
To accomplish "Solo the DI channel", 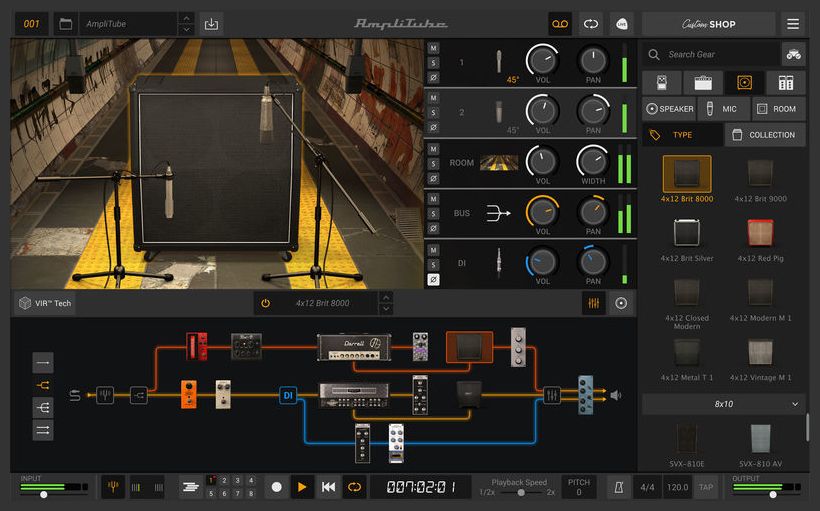I will click(434, 265).
